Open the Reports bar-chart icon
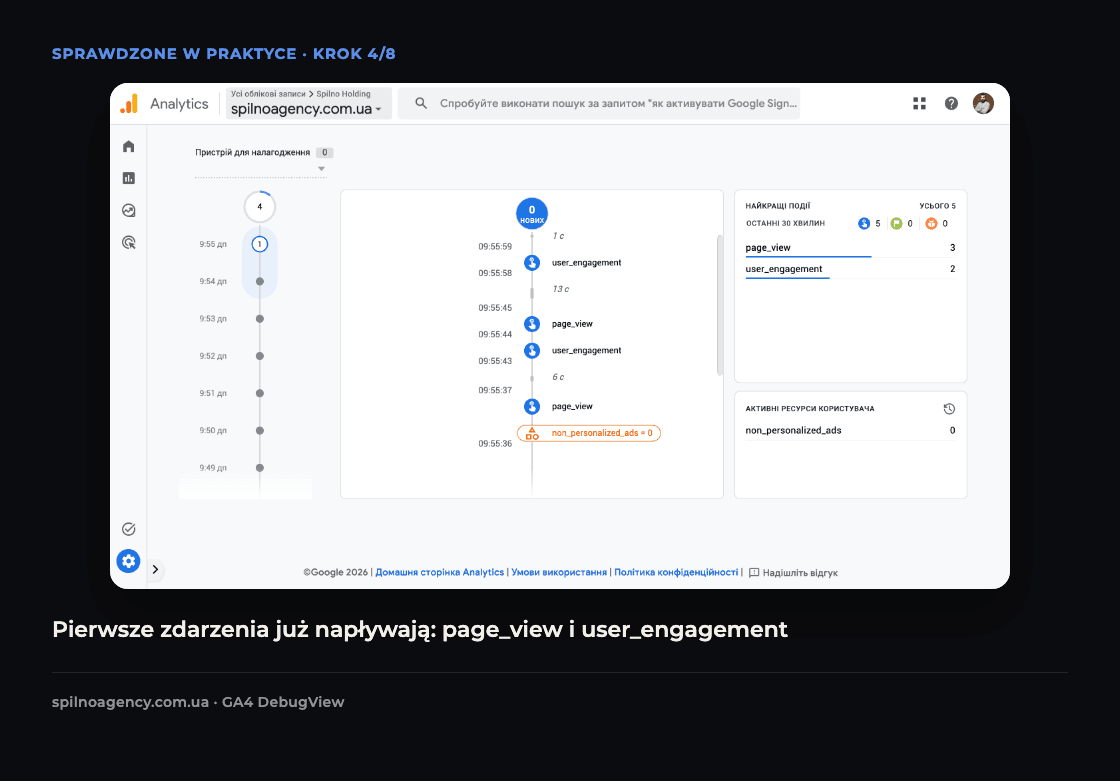Viewport: 1120px width, 781px height. (129, 178)
